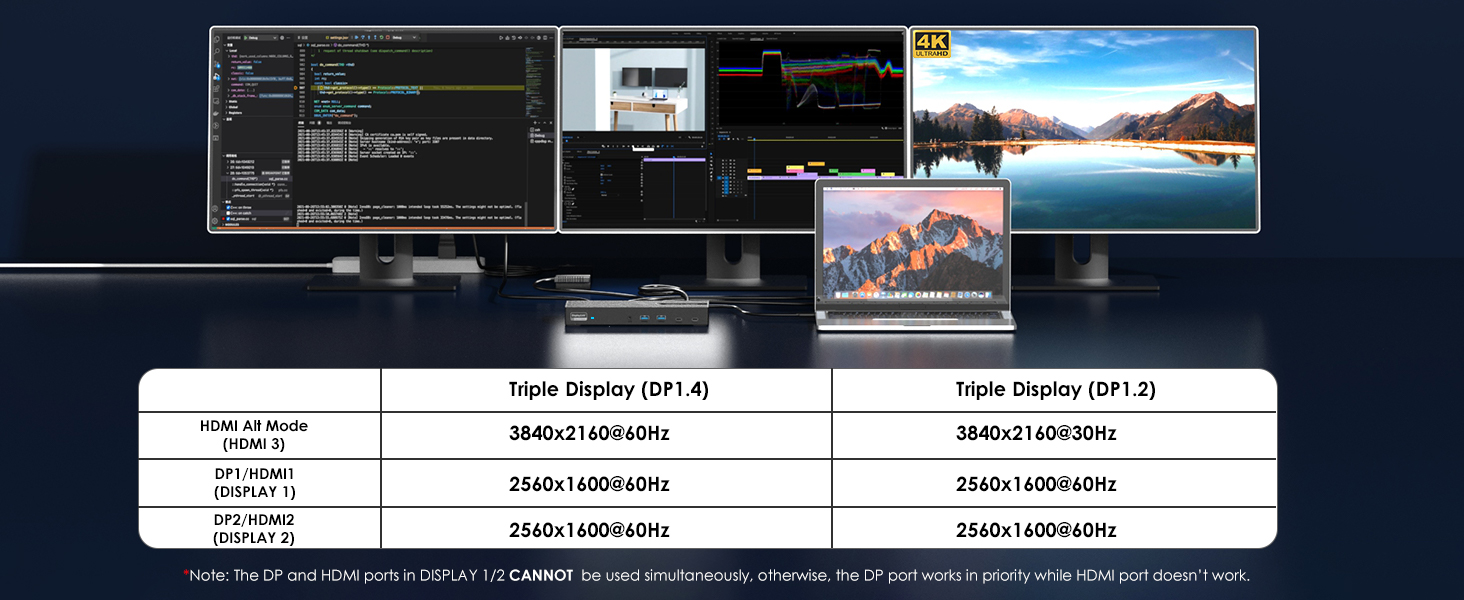
Task: Click the Accounts icon above the gear
Action: 216,207
